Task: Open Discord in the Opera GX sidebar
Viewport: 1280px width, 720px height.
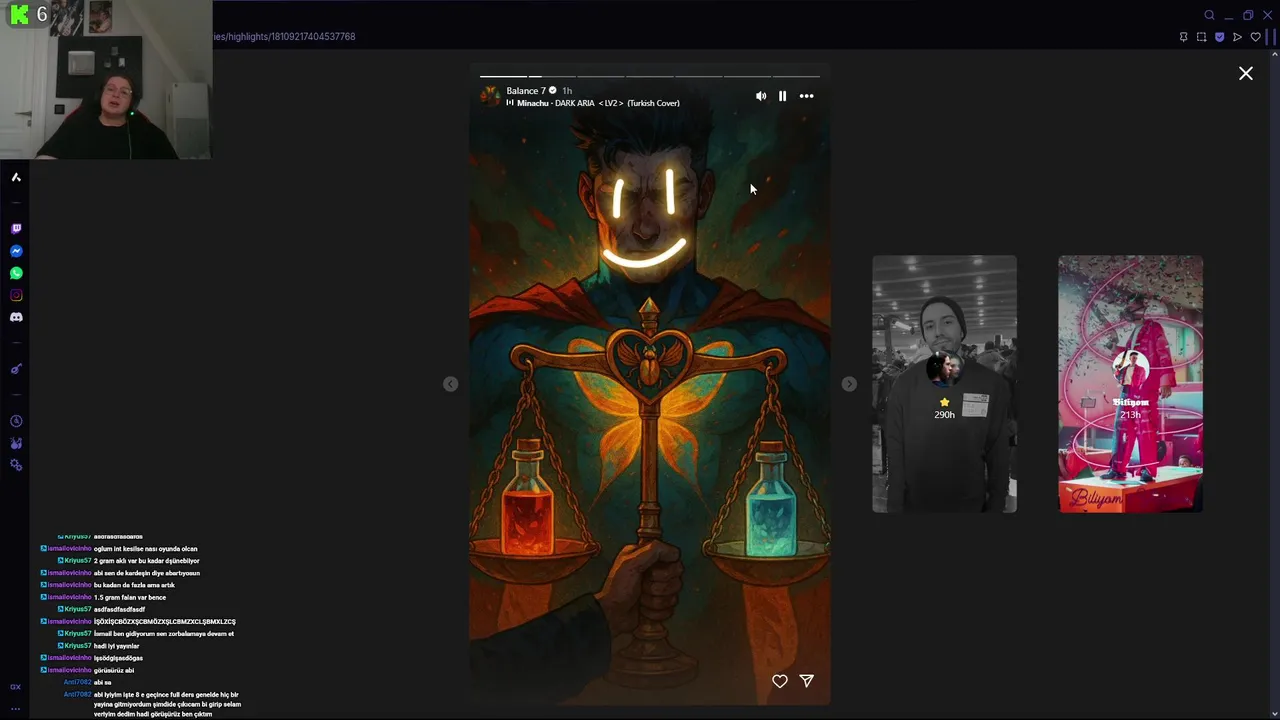Action: [16, 317]
